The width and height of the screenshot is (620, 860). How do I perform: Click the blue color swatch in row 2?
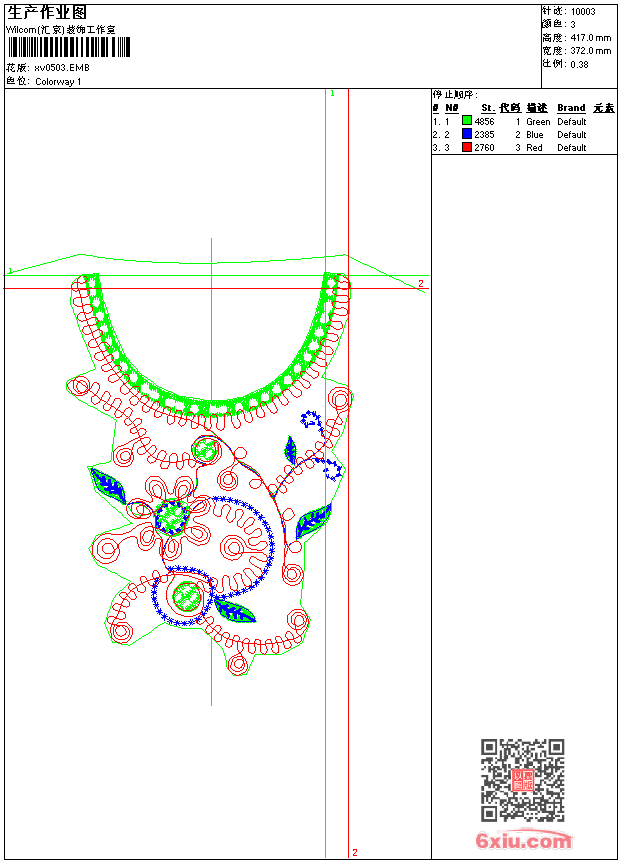pos(467,133)
